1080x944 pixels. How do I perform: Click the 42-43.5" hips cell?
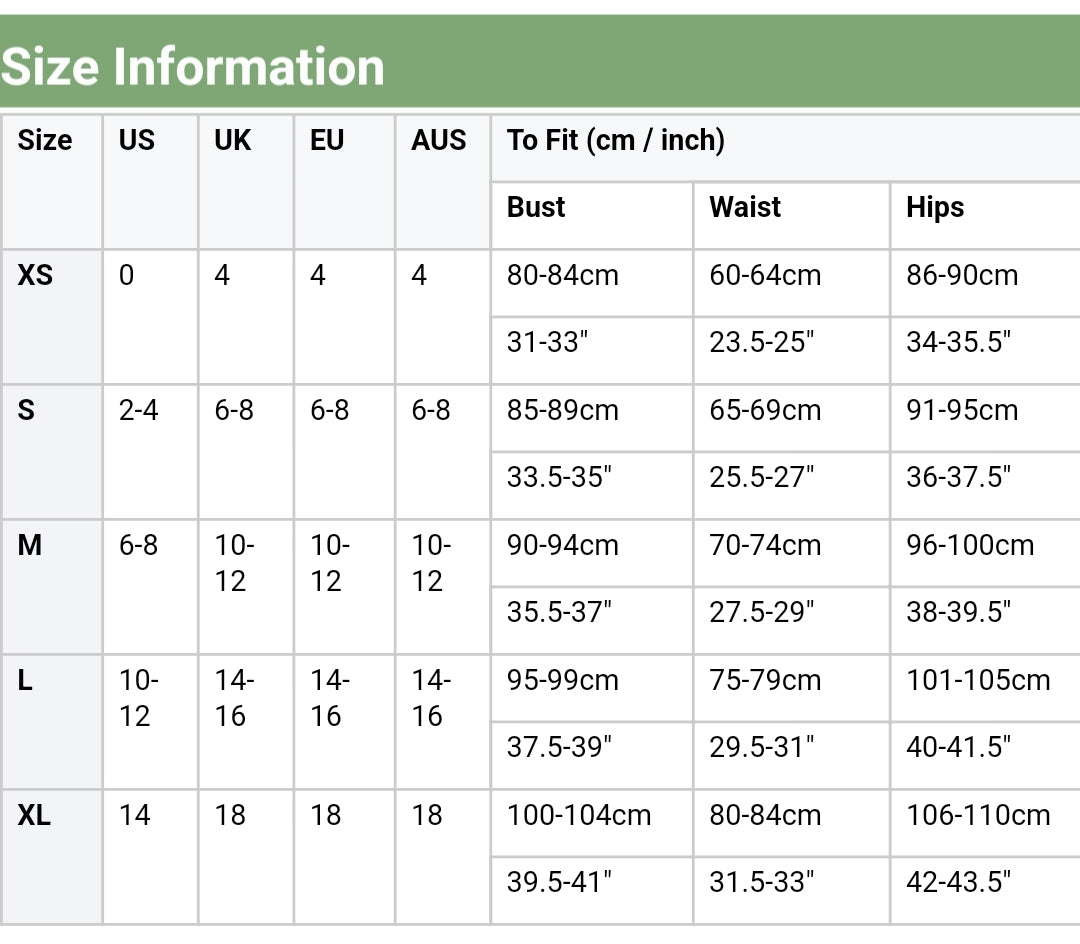(x=959, y=882)
